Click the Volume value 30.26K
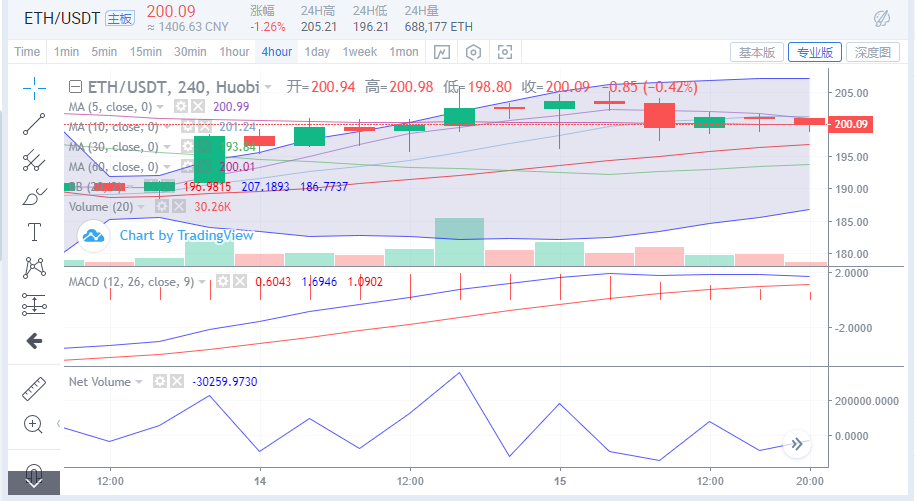The image size is (915, 501). [212, 206]
